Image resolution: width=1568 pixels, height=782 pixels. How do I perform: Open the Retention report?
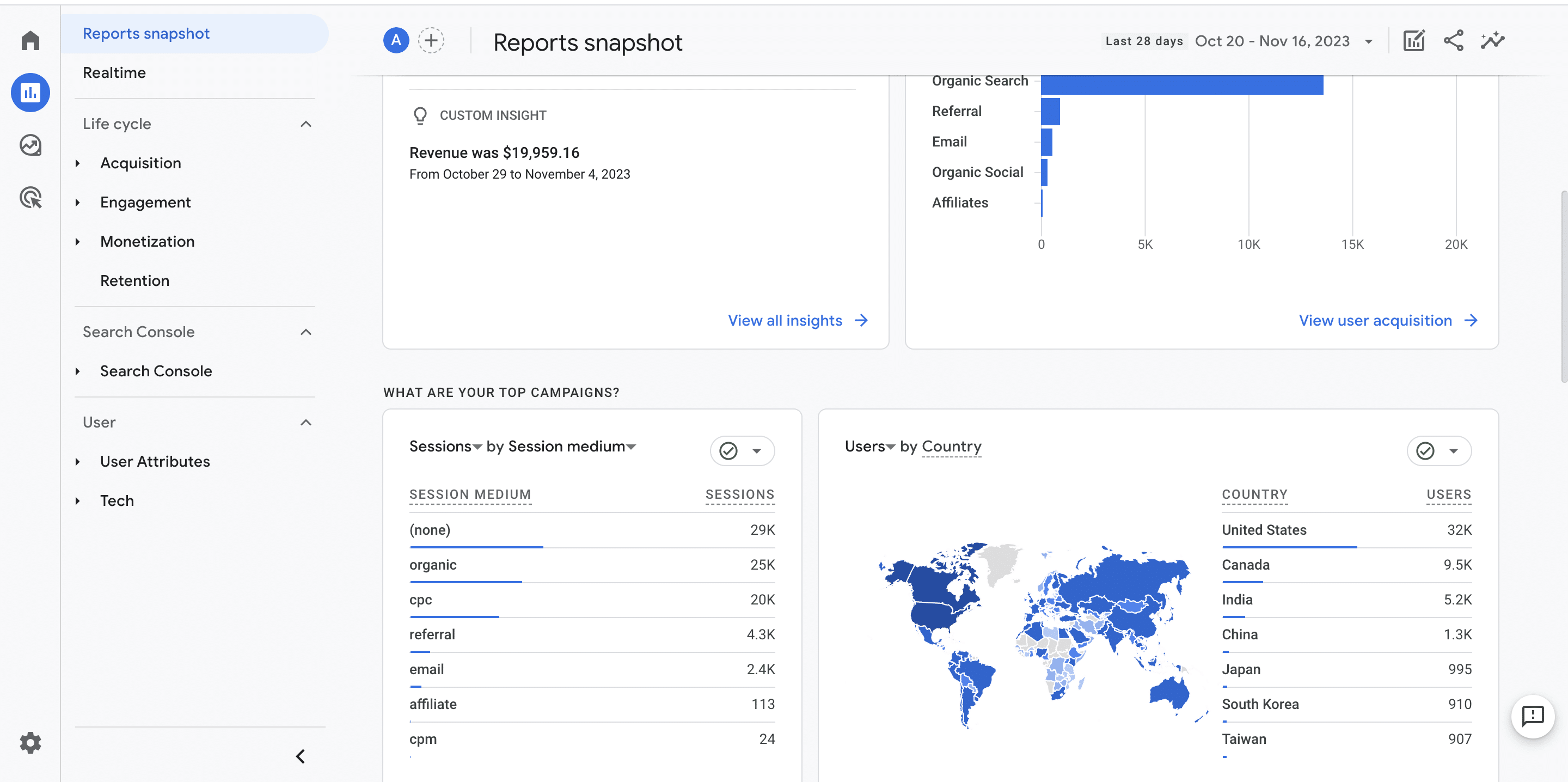click(134, 281)
